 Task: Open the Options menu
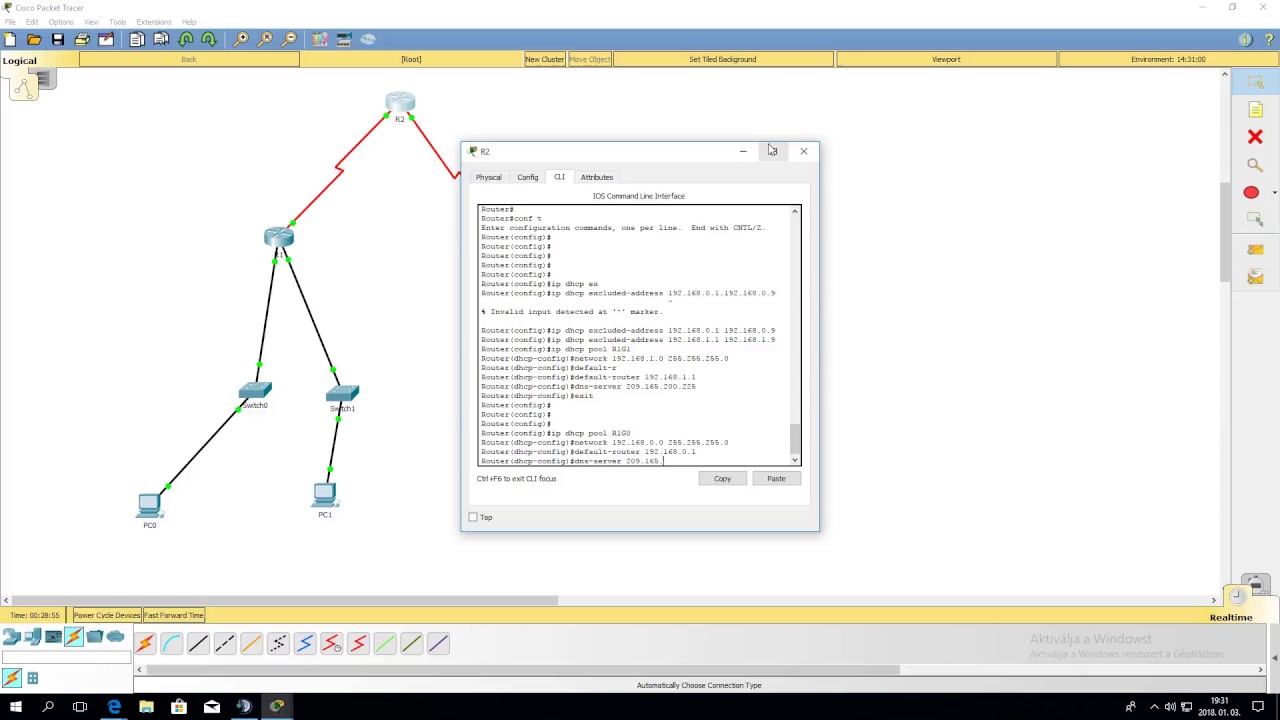point(61,22)
